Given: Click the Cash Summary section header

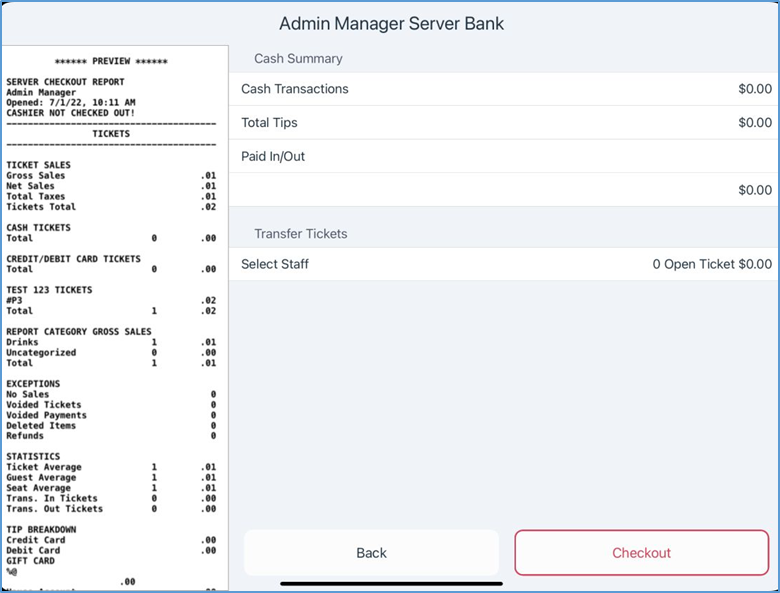Looking at the screenshot, I should pyautogui.click(x=298, y=59).
